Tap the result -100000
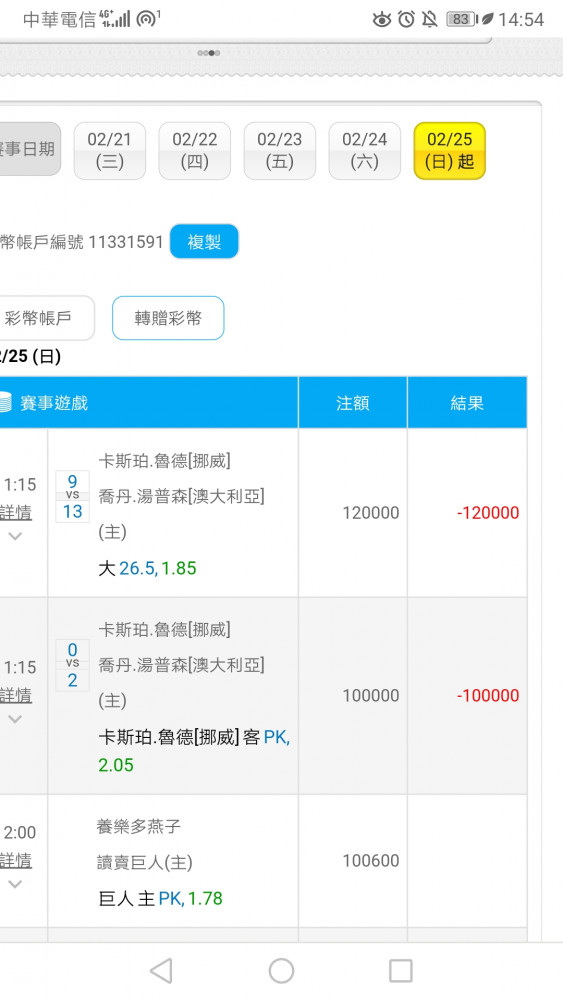This screenshot has height=1000, width=563. pos(488,695)
